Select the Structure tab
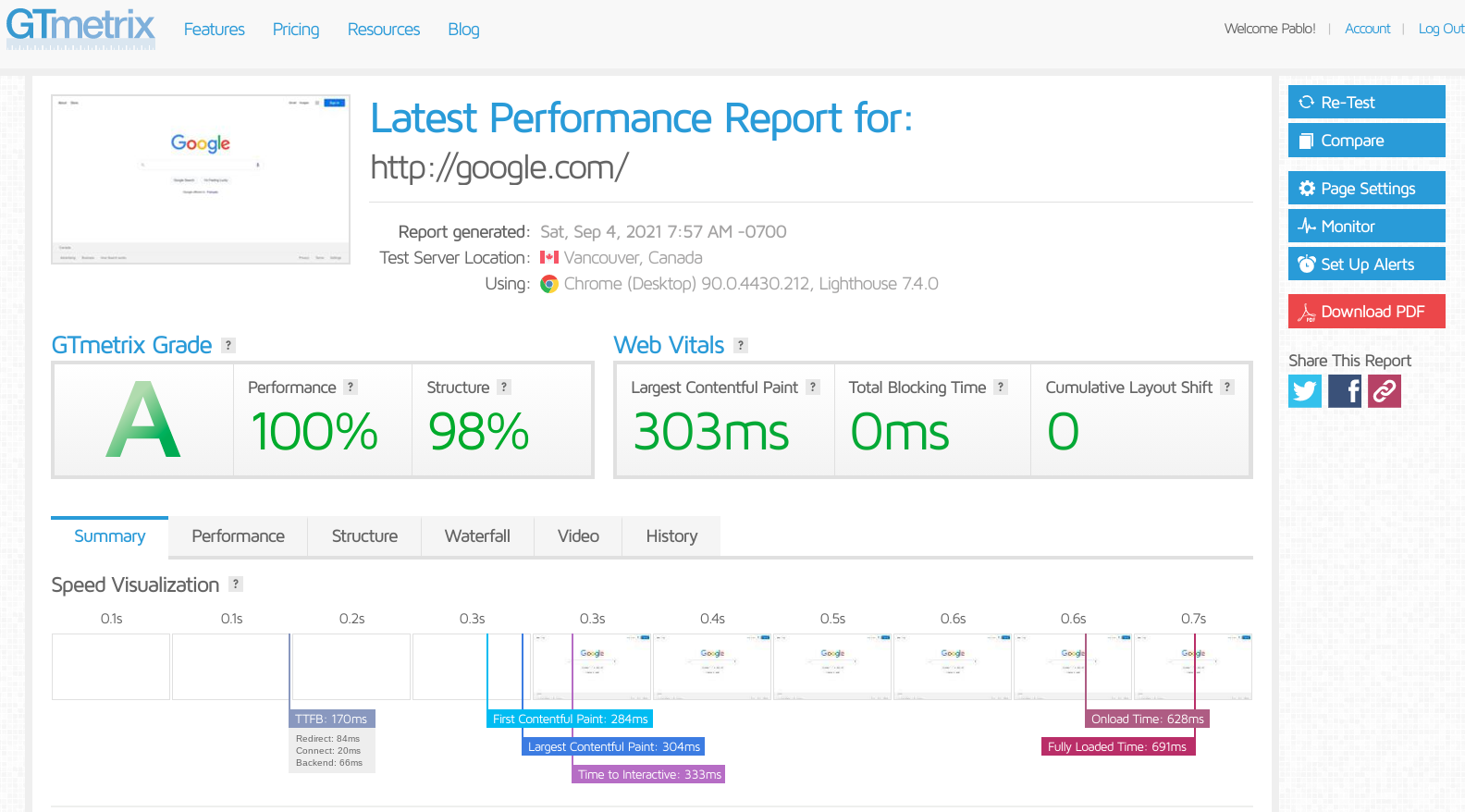 pos(364,536)
